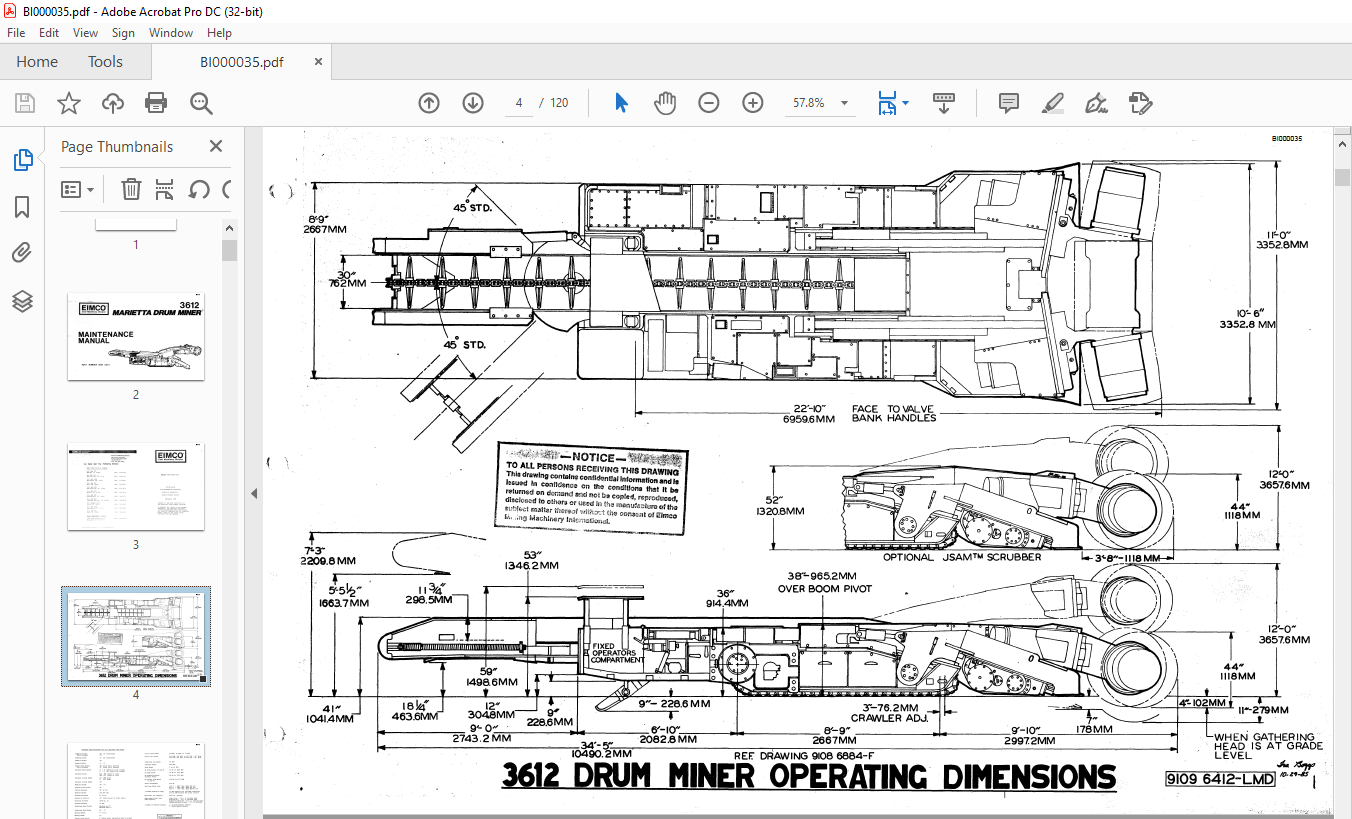This screenshot has width=1352, height=819.
Task: Print the document
Action: (x=156, y=103)
